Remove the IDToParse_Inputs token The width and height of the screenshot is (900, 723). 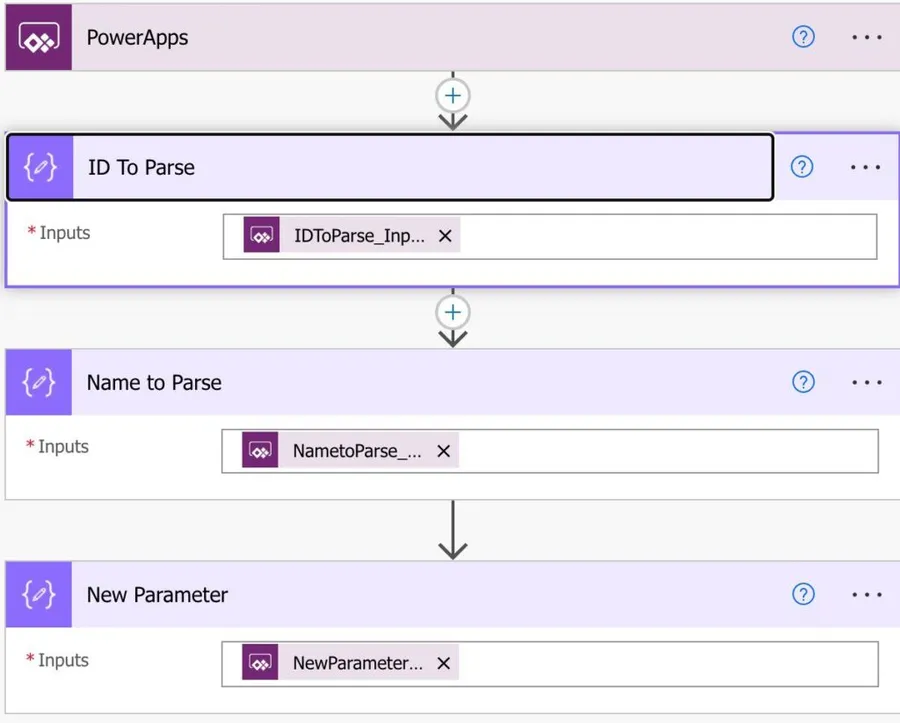pos(445,236)
